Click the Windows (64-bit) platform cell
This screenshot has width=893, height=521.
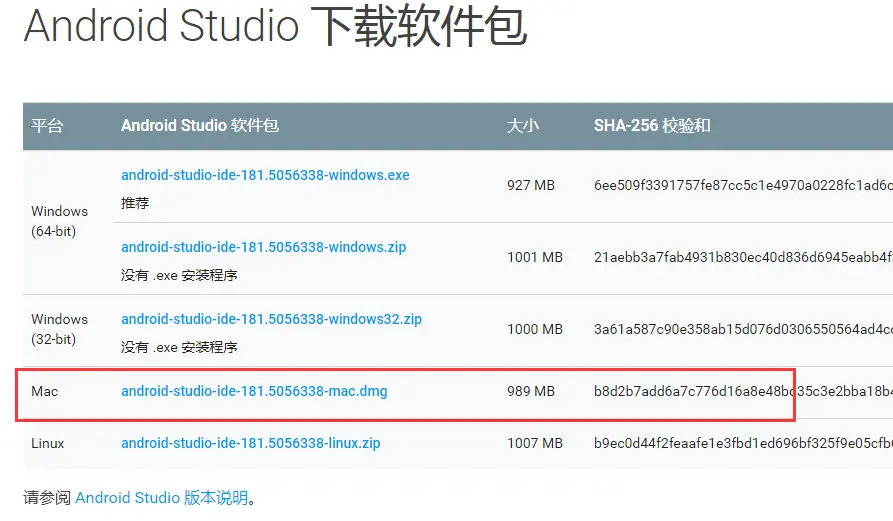[x=59, y=221]
